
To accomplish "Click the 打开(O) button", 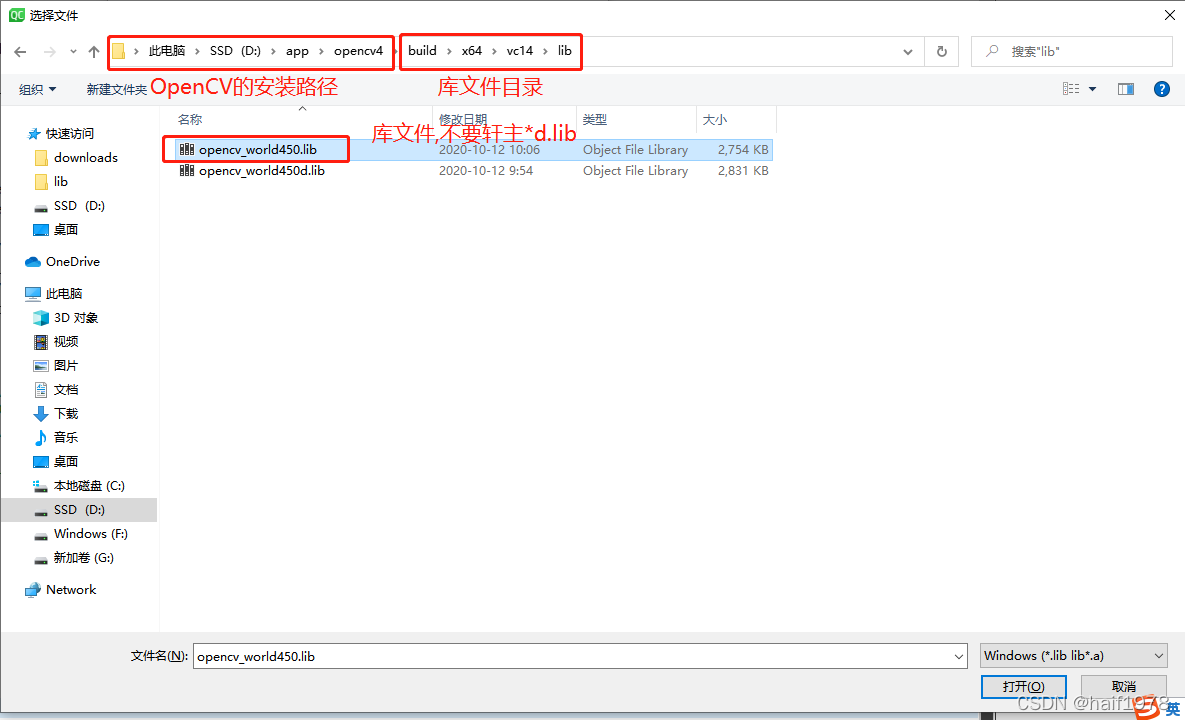I will click(1023, 687).
